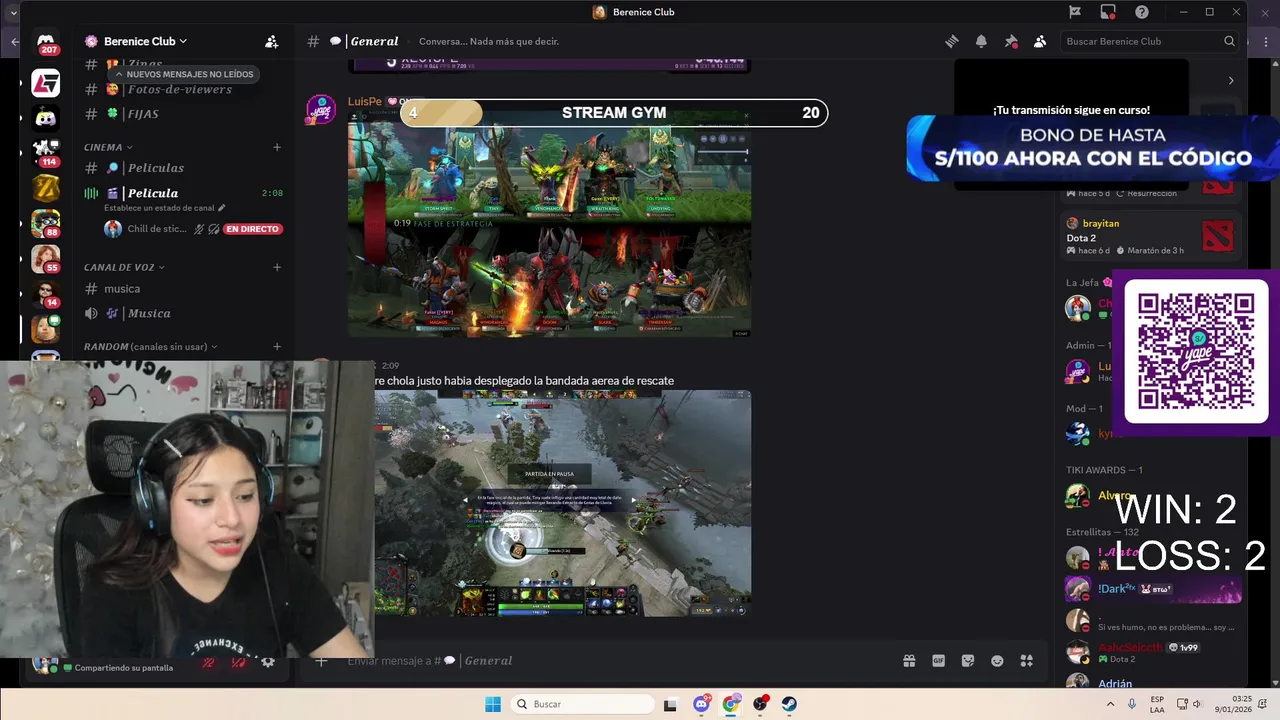
Task: Collapse the RANDOM category
Action: pos(150,347)
